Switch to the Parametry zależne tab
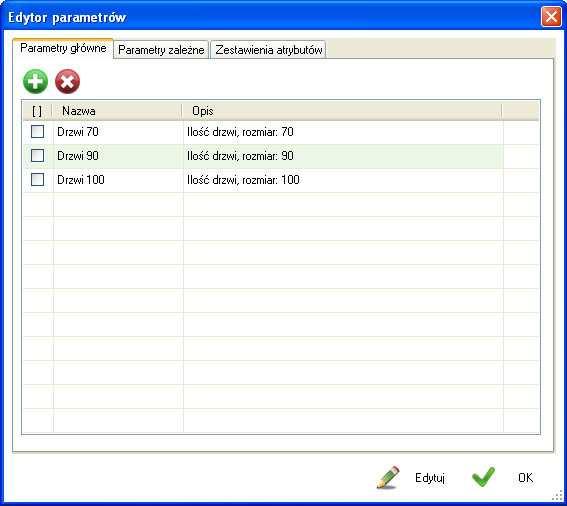The image size is (567, 506). 161,50
